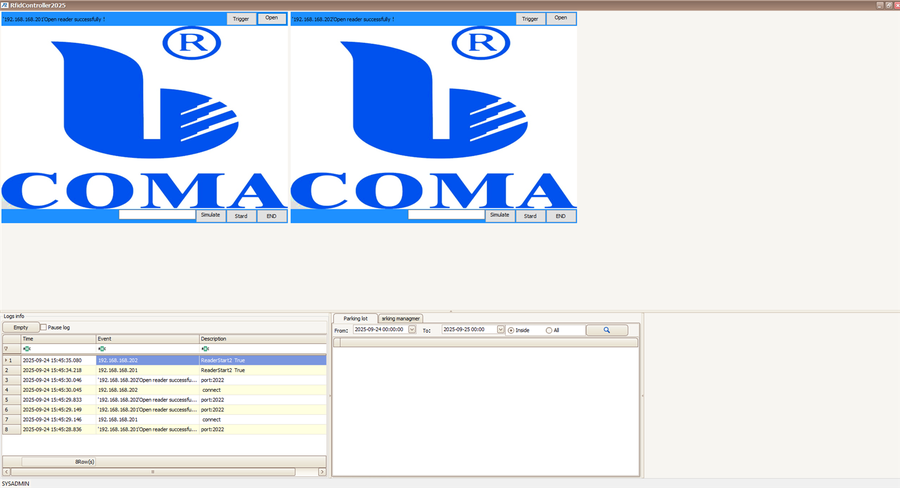Click the Time column filter icon
900x488 pixels.
point(27,348)
